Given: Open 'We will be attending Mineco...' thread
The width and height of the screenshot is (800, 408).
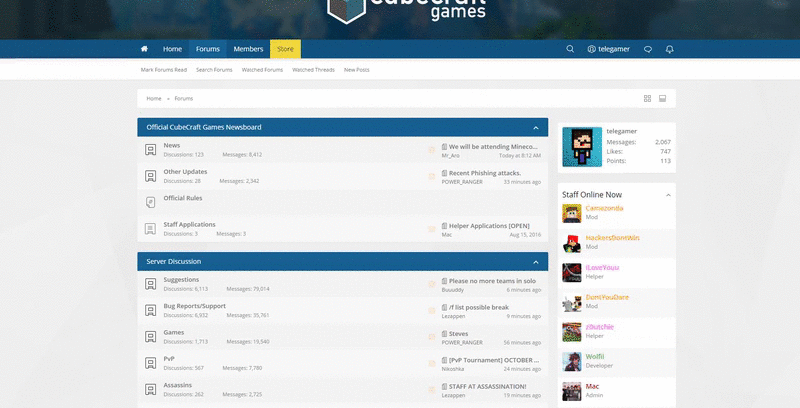Looking at the screenshot, I should click(x=493, y=147).
